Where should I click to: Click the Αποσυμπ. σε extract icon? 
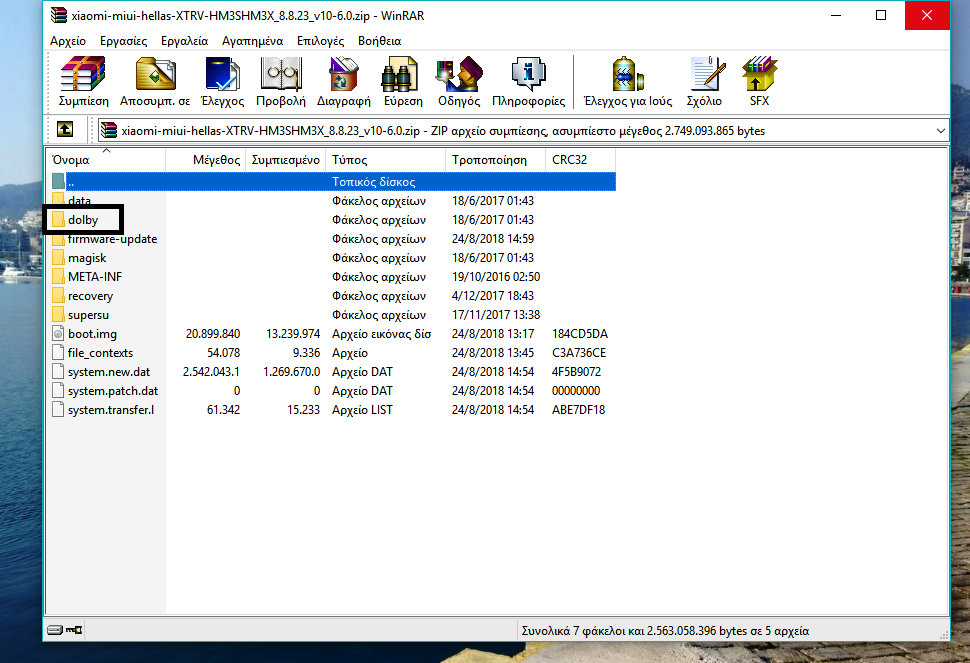(x=155, y=82)
